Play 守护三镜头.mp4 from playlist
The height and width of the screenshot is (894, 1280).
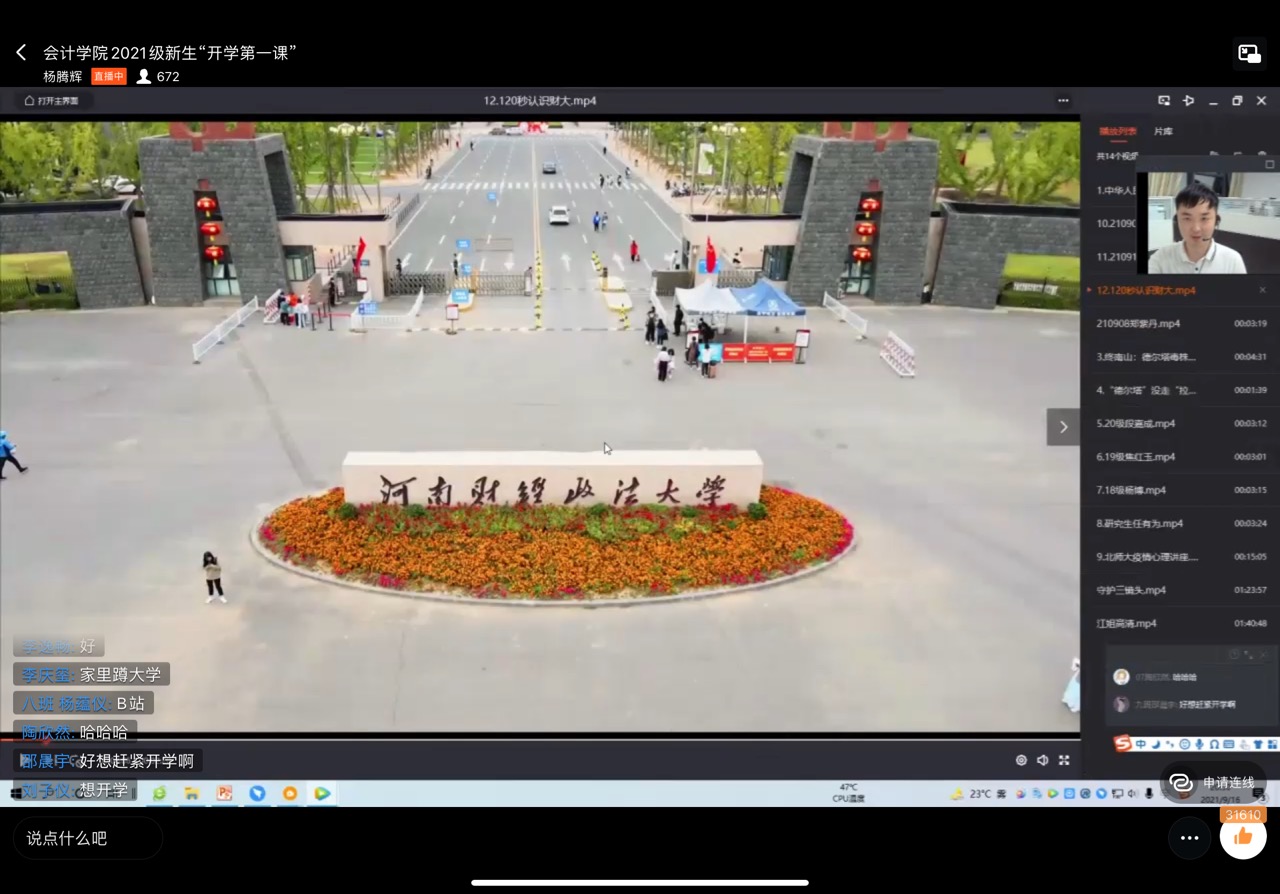tap(1180, 590)
